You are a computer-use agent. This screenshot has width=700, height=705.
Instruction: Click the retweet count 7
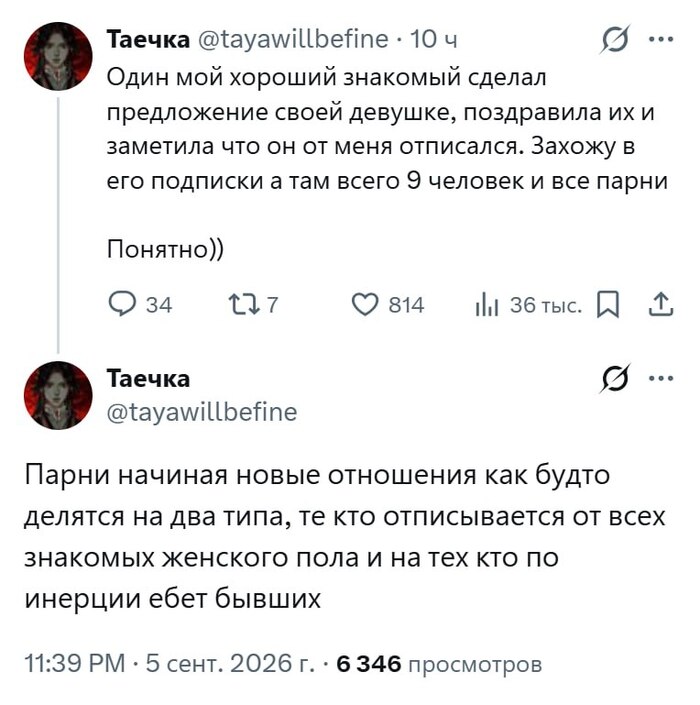[x=272, y=305]
